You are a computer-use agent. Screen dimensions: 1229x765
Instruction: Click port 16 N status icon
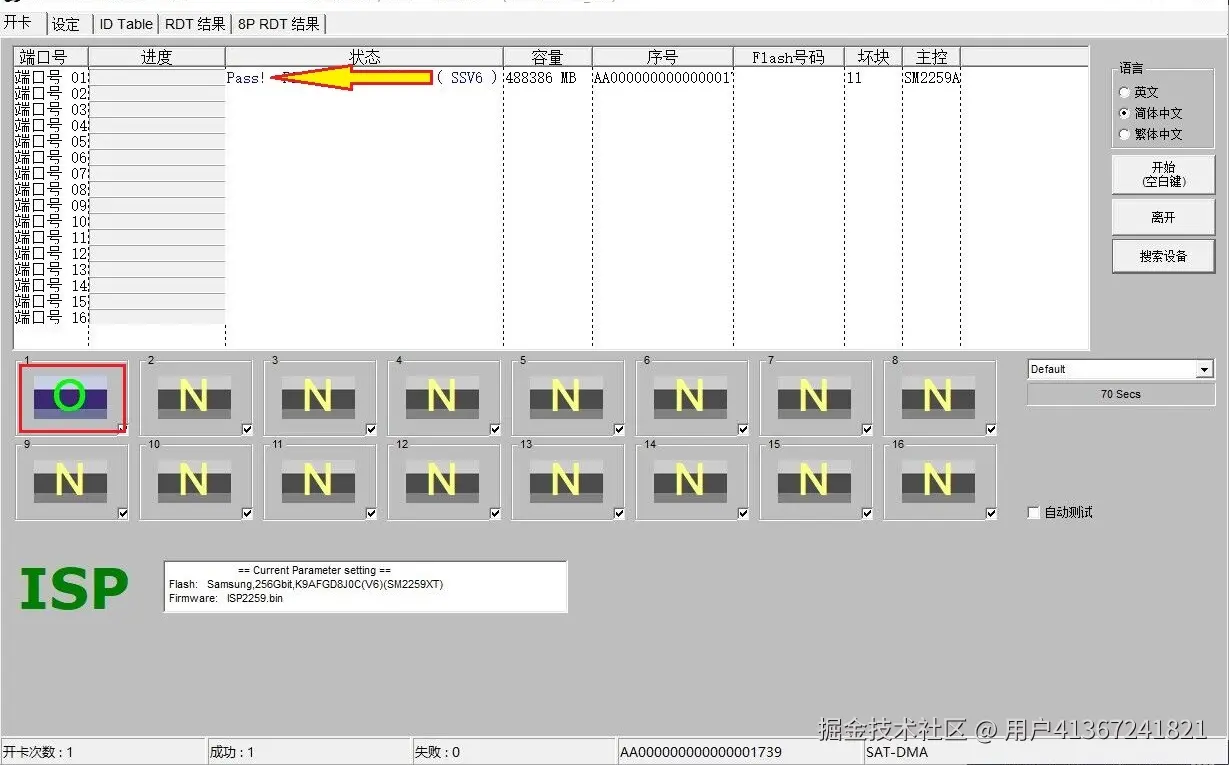[x=937, y=481]
